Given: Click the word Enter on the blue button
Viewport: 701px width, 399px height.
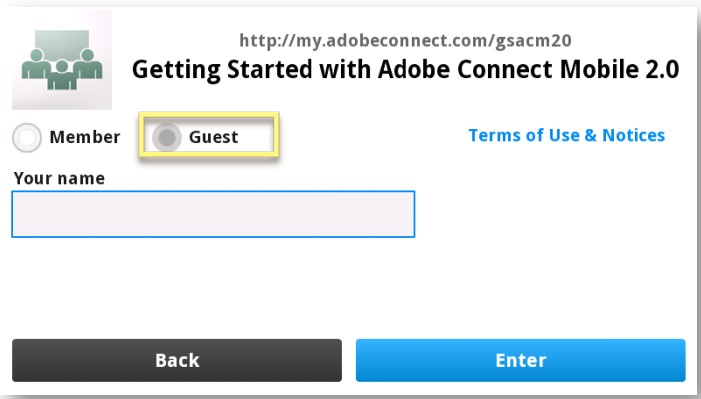Looking at the screenshot, I should [521, 360].
